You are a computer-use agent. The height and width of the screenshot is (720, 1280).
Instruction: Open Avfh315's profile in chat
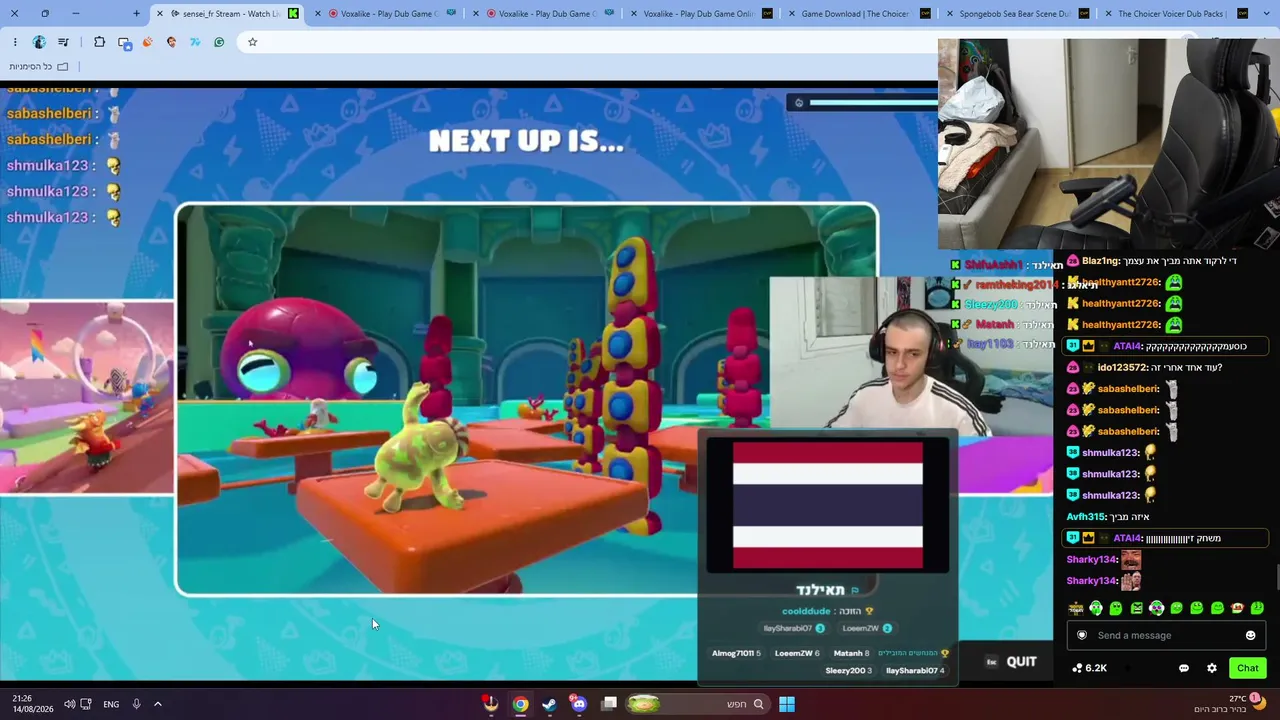(1086, 517)
